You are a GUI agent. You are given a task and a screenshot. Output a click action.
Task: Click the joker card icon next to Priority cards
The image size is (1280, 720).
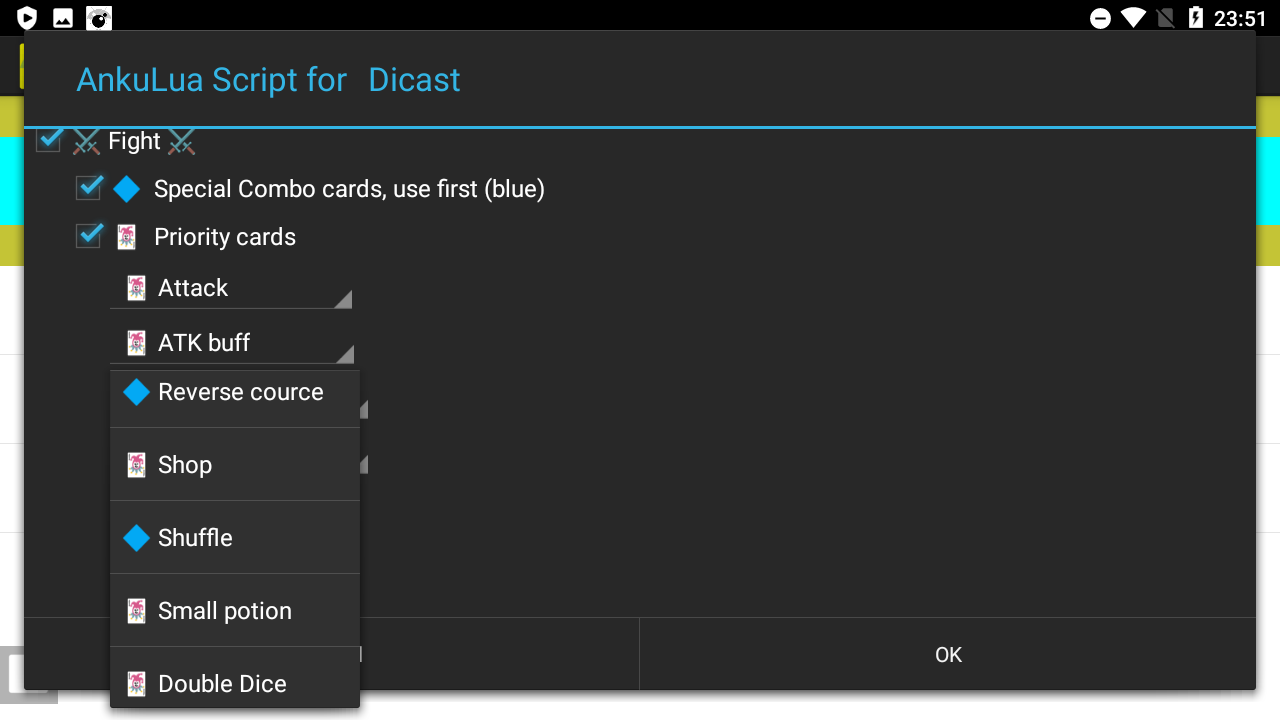[127, 237]
